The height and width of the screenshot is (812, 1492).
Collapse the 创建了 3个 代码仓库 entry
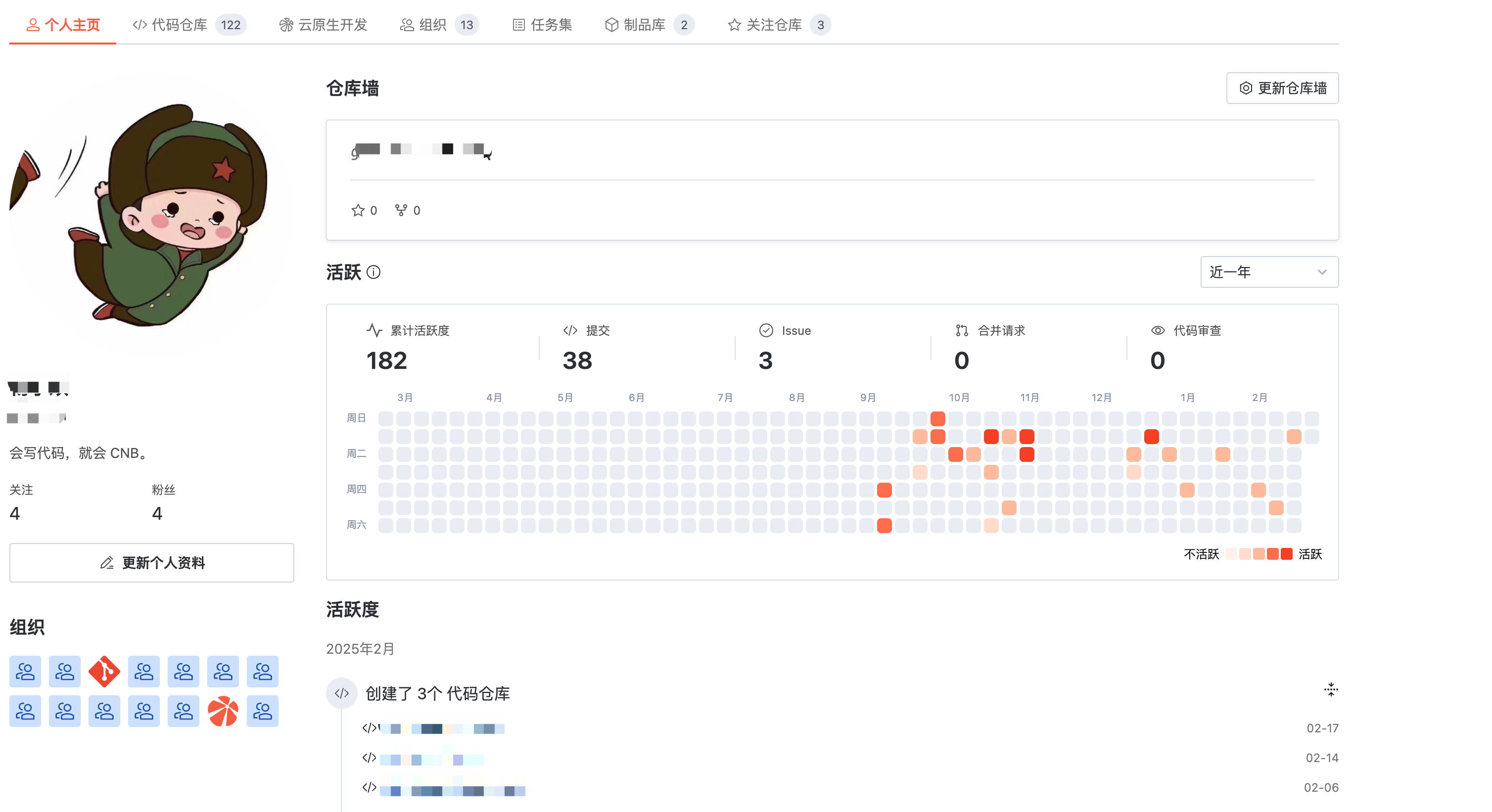click(x=1330, y=689)
